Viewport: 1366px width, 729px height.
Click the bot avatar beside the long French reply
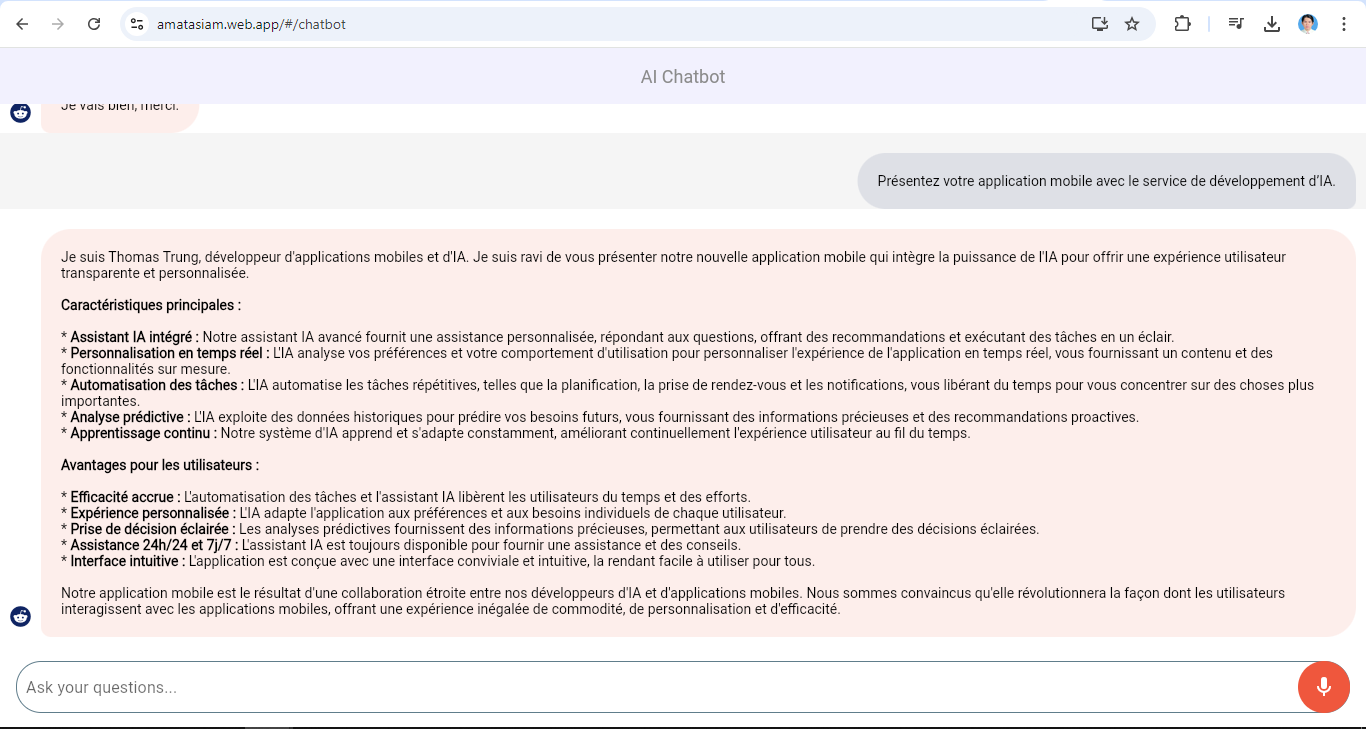(x=20, y=616)
